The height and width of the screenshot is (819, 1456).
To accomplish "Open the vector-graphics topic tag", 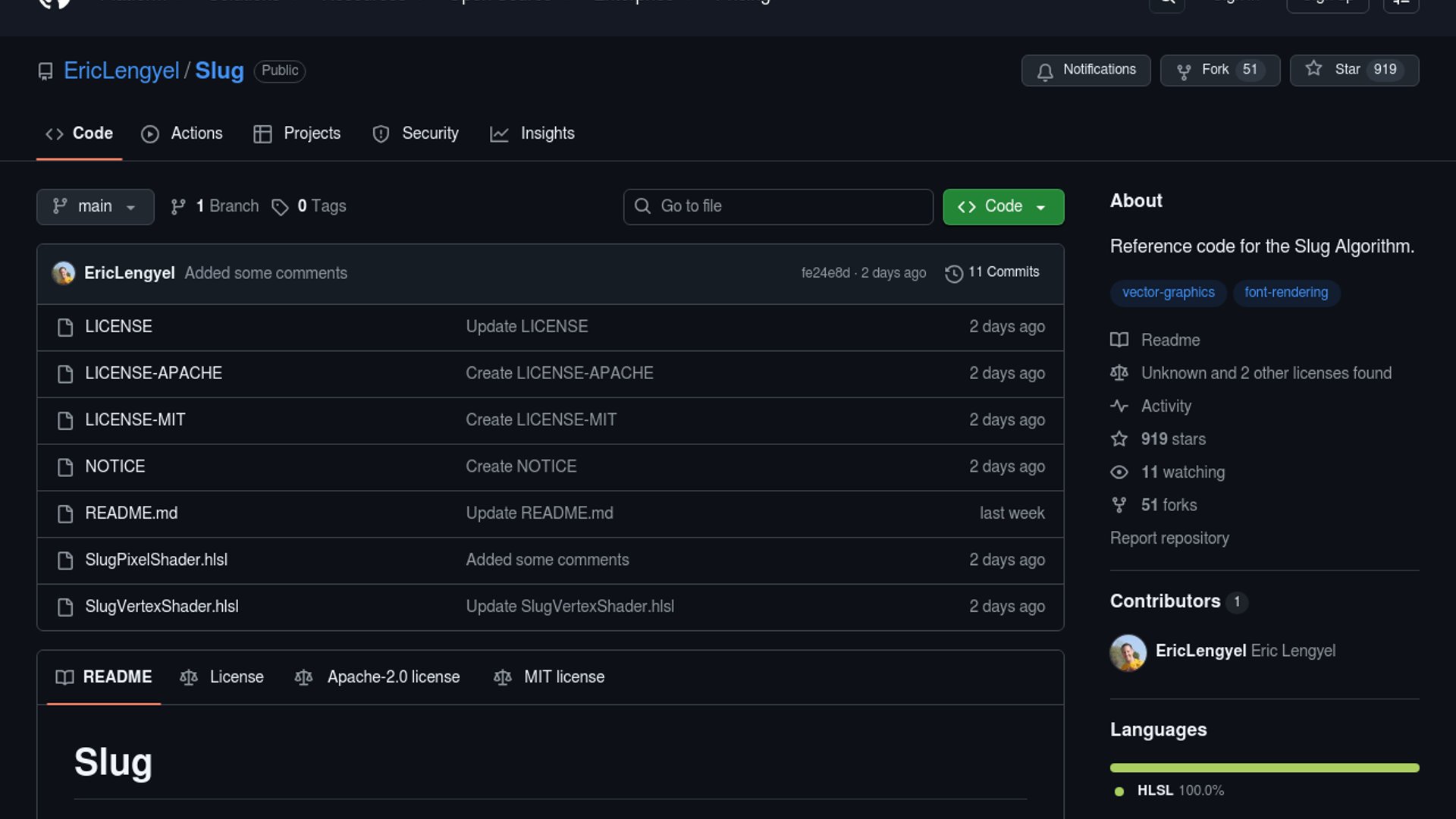I will click(1168, 293).
